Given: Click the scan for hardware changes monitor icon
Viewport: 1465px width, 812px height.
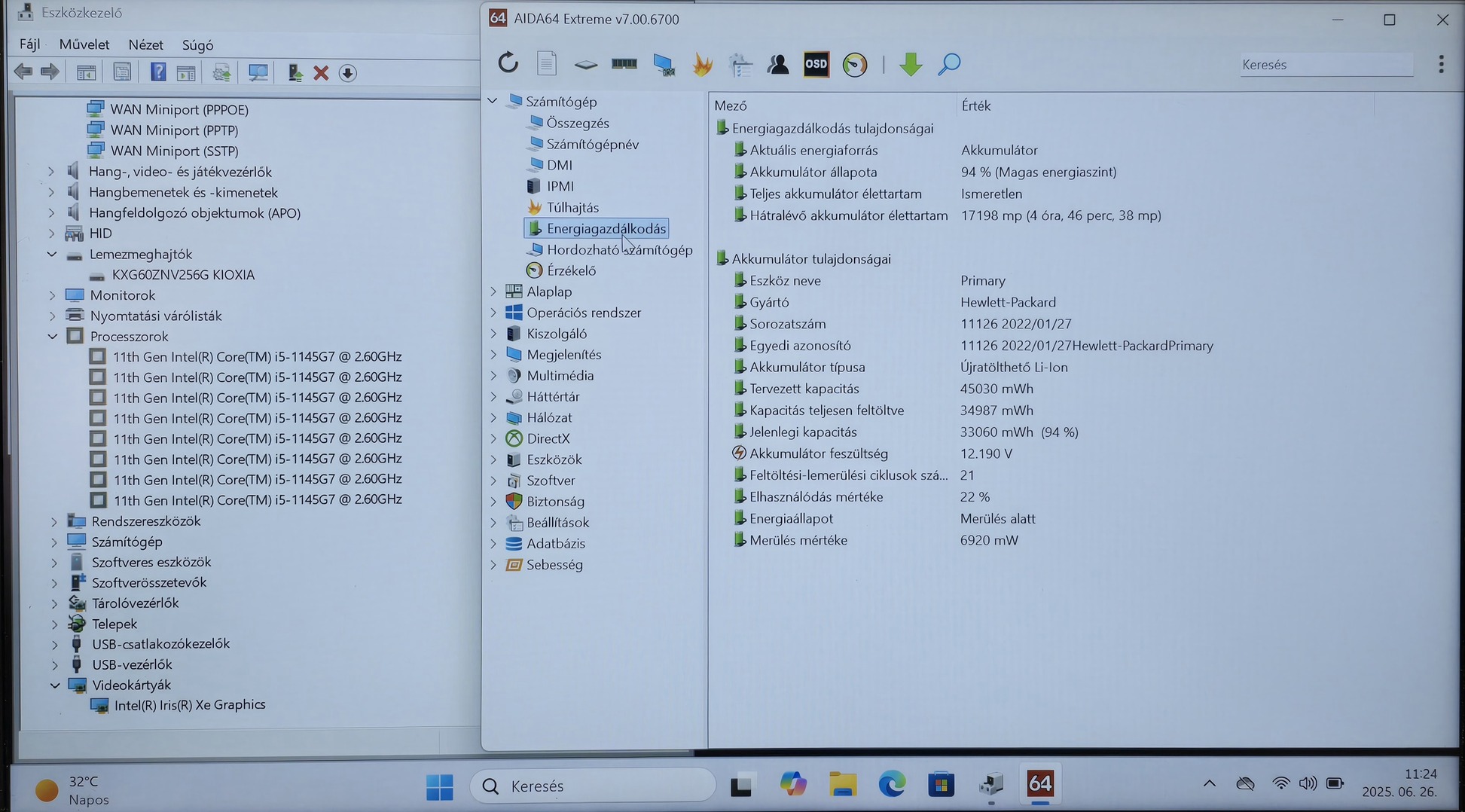Looking at the screenshot, I should 258,73.
